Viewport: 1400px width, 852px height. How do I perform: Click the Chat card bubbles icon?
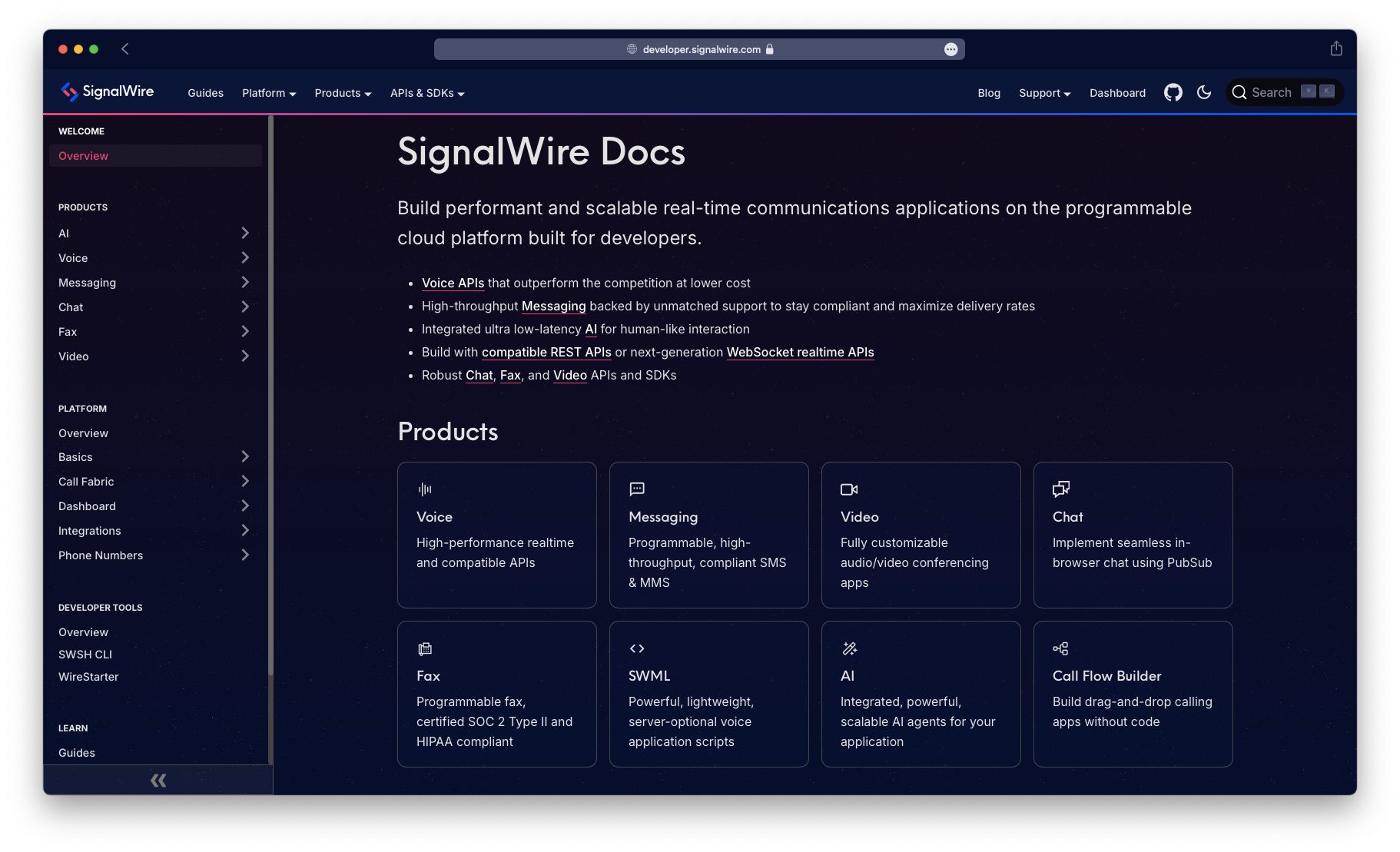[1061, 489]
